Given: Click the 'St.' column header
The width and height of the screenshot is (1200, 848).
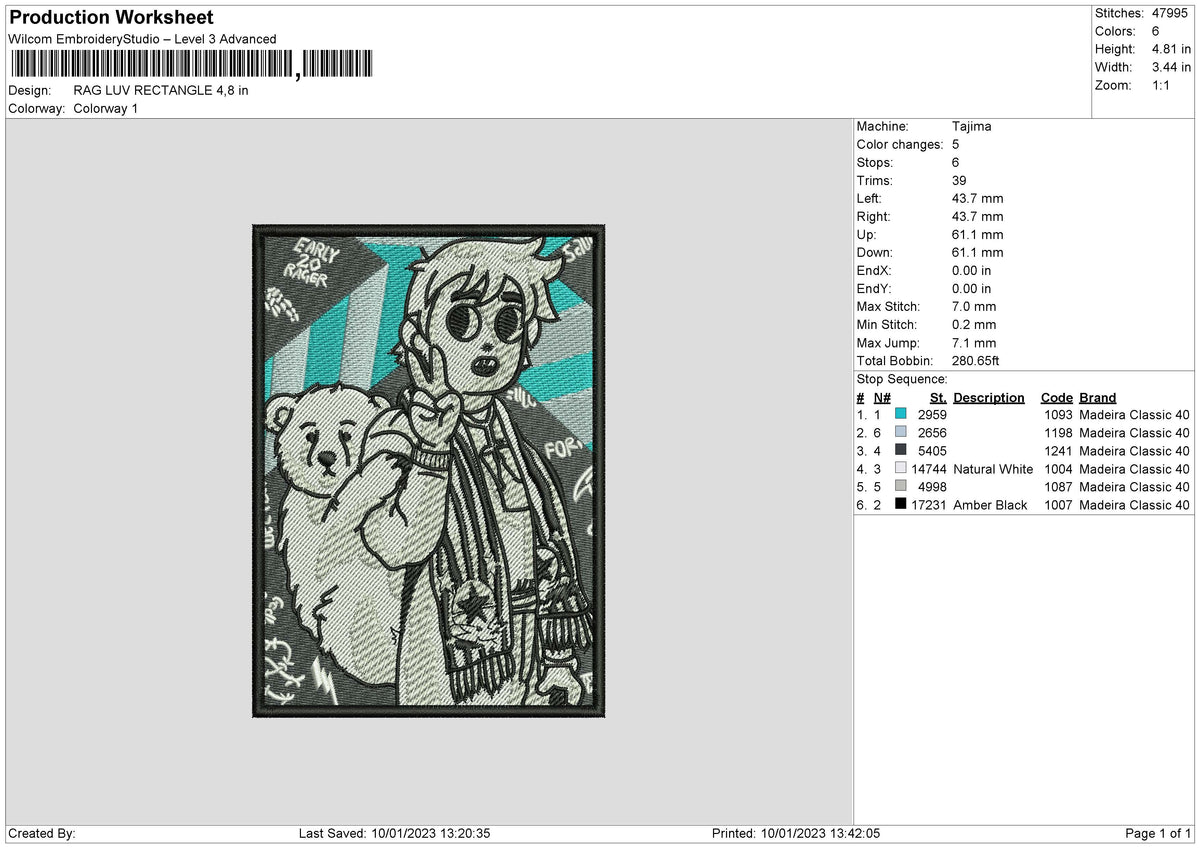Looking at the screenshot, I should pos(938,397).
